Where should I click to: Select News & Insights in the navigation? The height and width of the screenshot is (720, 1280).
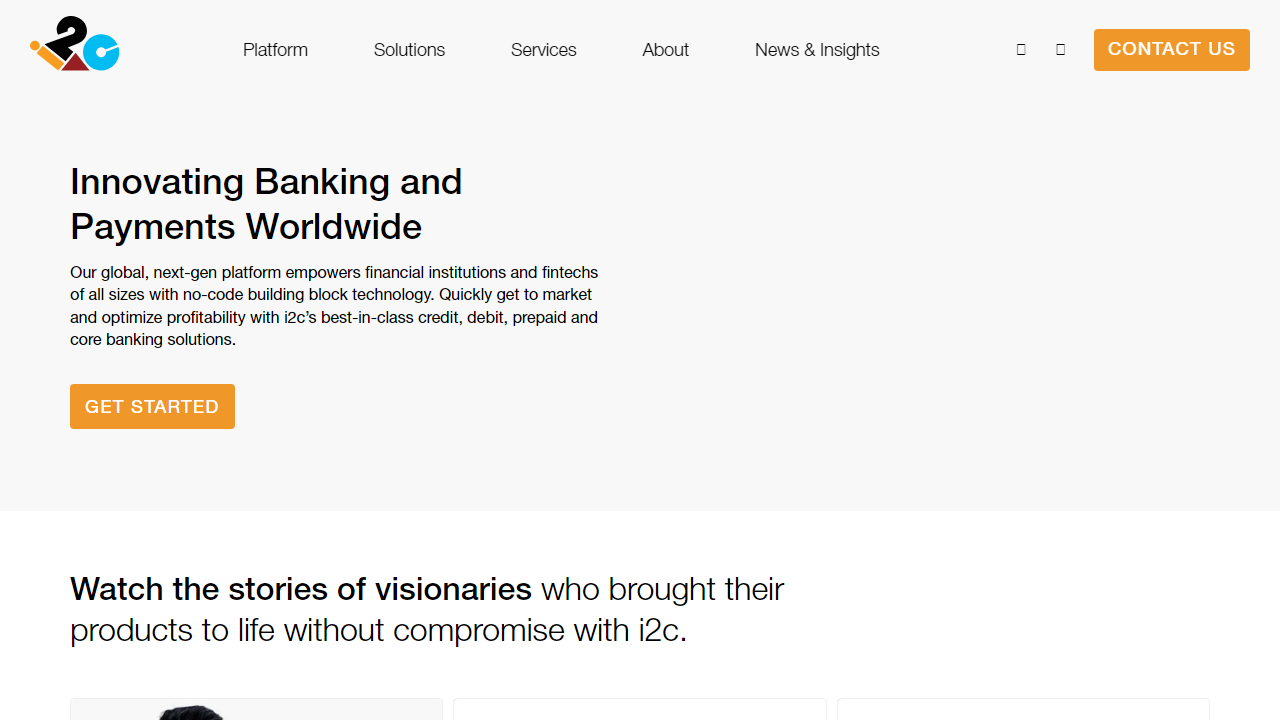[817, 50]
